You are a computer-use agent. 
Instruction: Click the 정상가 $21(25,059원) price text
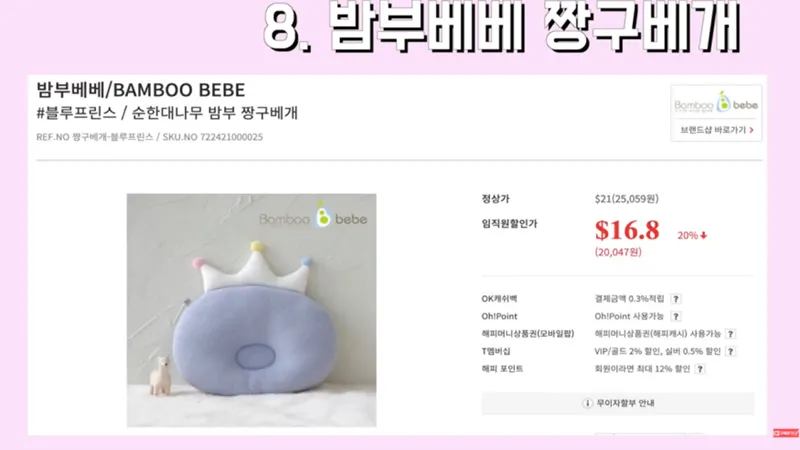[x=627, y=199]
